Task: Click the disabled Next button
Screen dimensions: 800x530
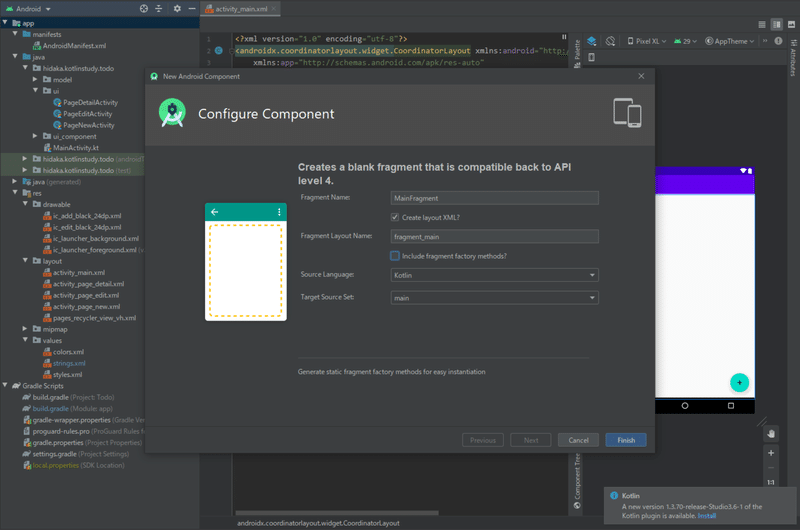Action: coord(531,440)
